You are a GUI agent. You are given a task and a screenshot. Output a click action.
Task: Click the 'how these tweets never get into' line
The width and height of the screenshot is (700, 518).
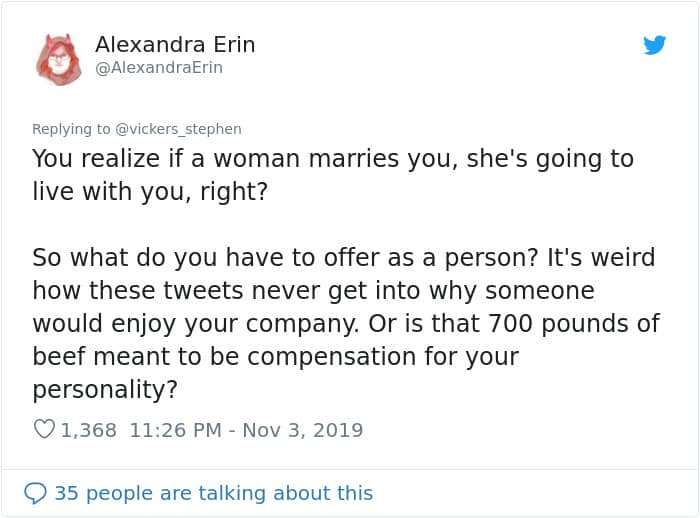click(313, 290)
